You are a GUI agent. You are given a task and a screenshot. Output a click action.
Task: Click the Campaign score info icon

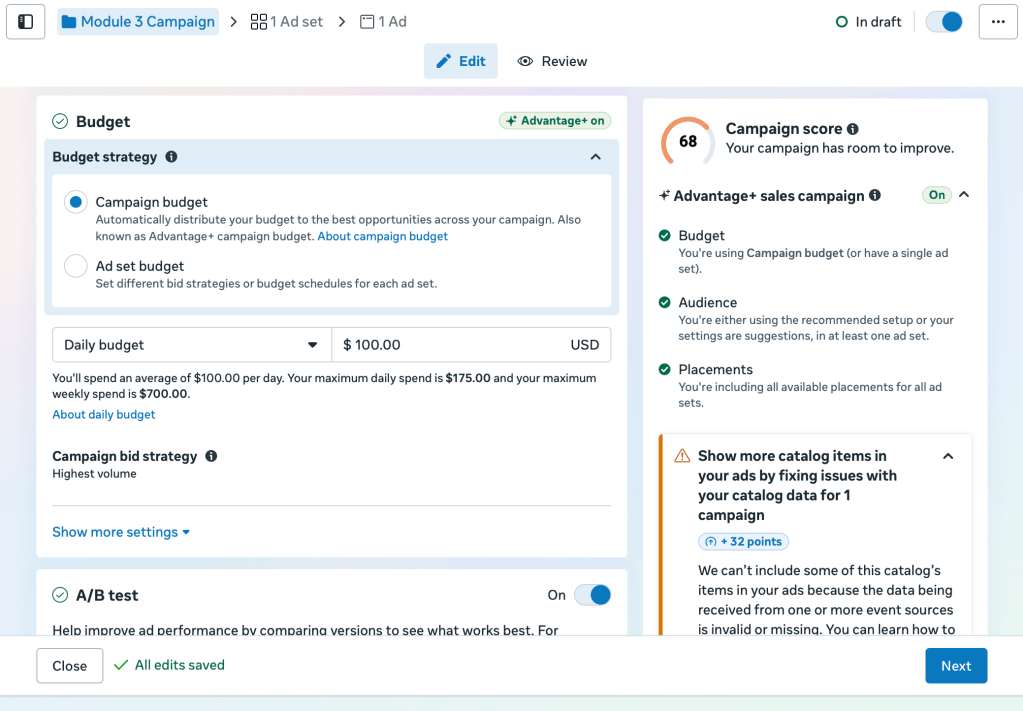(x=852, y=129)
